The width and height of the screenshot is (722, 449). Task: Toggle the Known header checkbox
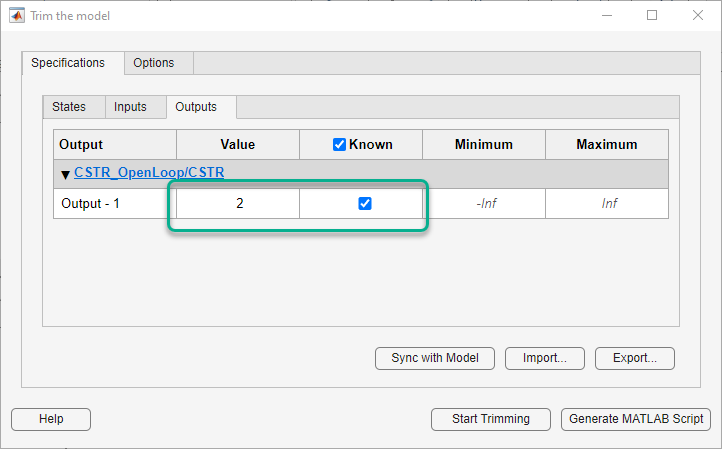click(339, 144)
